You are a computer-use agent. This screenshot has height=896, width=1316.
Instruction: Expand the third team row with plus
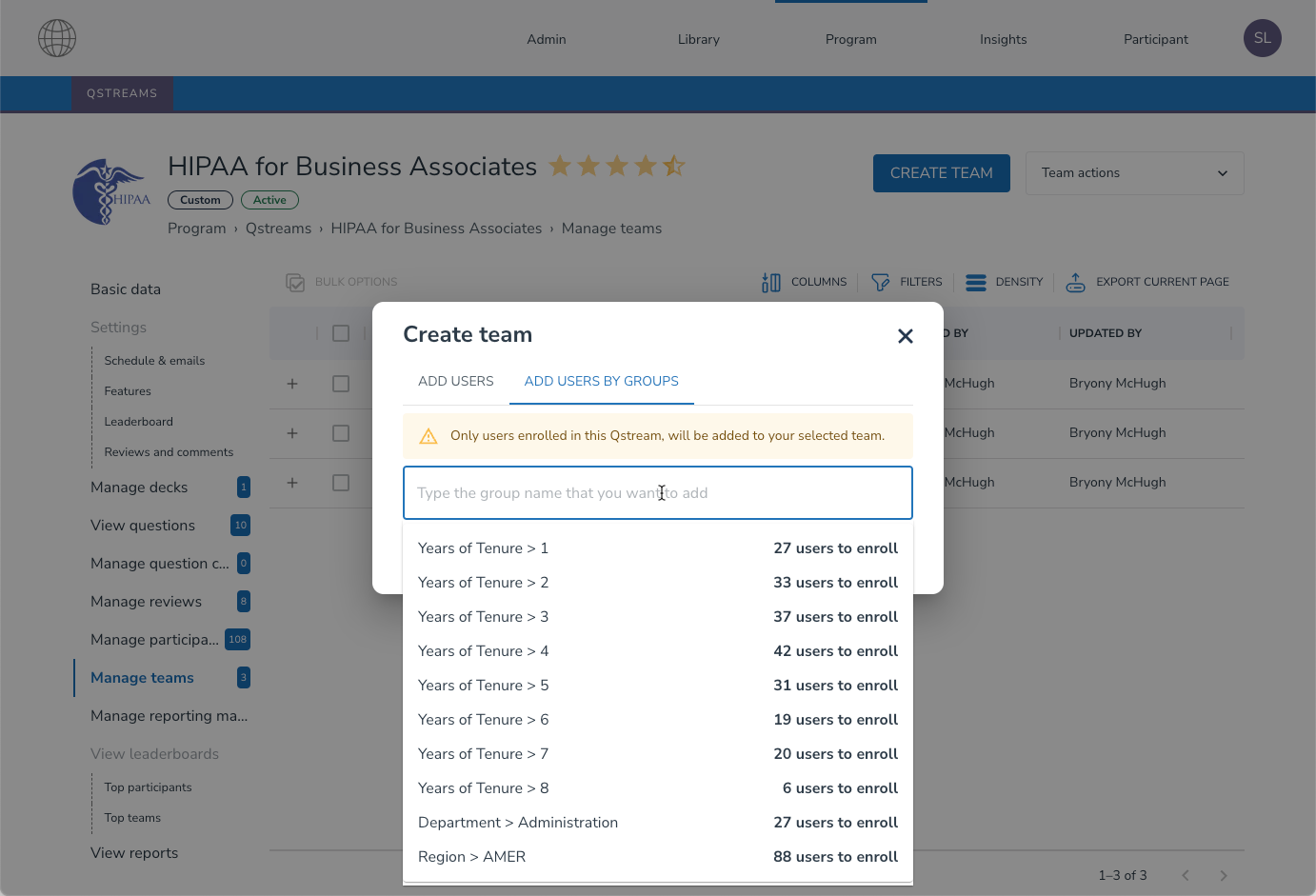292,483
